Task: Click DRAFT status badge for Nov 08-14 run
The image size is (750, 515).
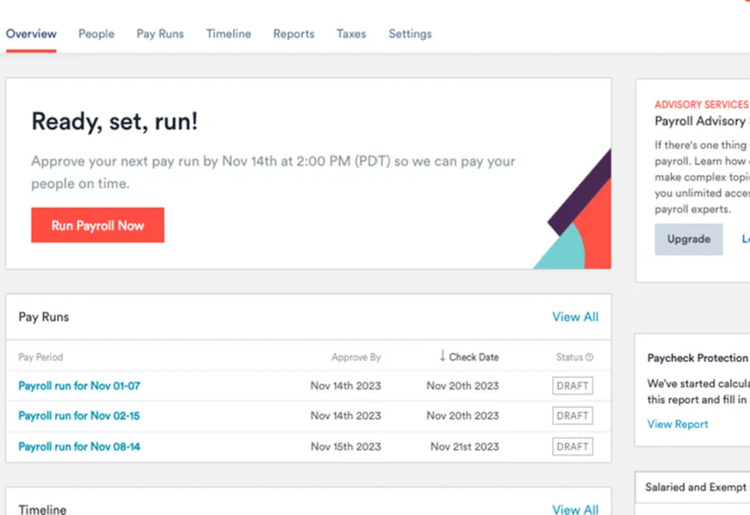Action: (x=572, y=447)
